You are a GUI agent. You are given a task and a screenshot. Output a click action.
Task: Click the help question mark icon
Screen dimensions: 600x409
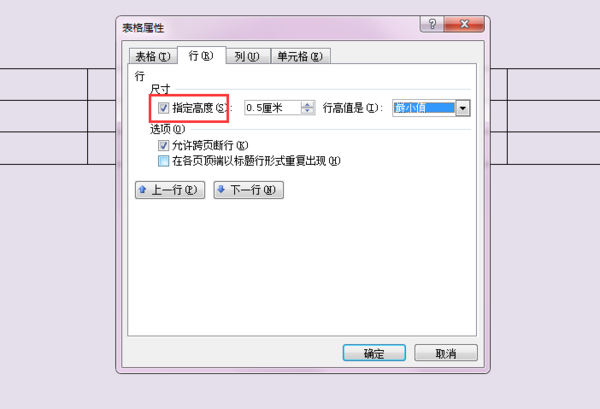pos(432,24)
